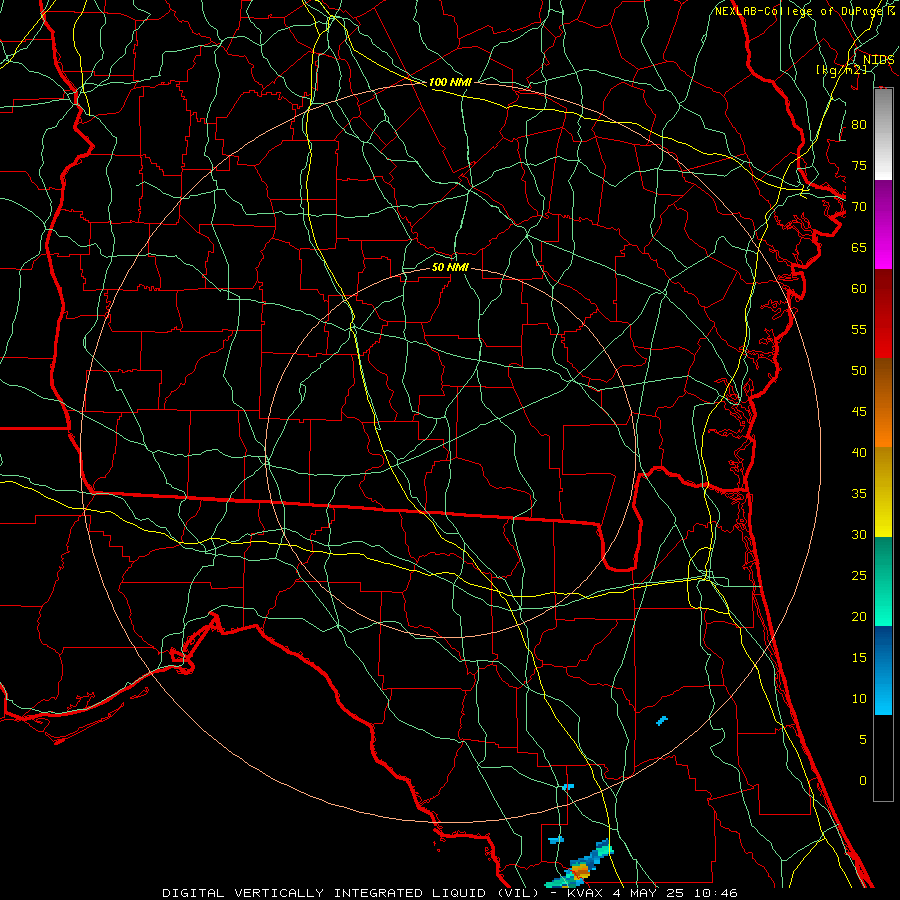Click the 25 value on the color scale

859,576
